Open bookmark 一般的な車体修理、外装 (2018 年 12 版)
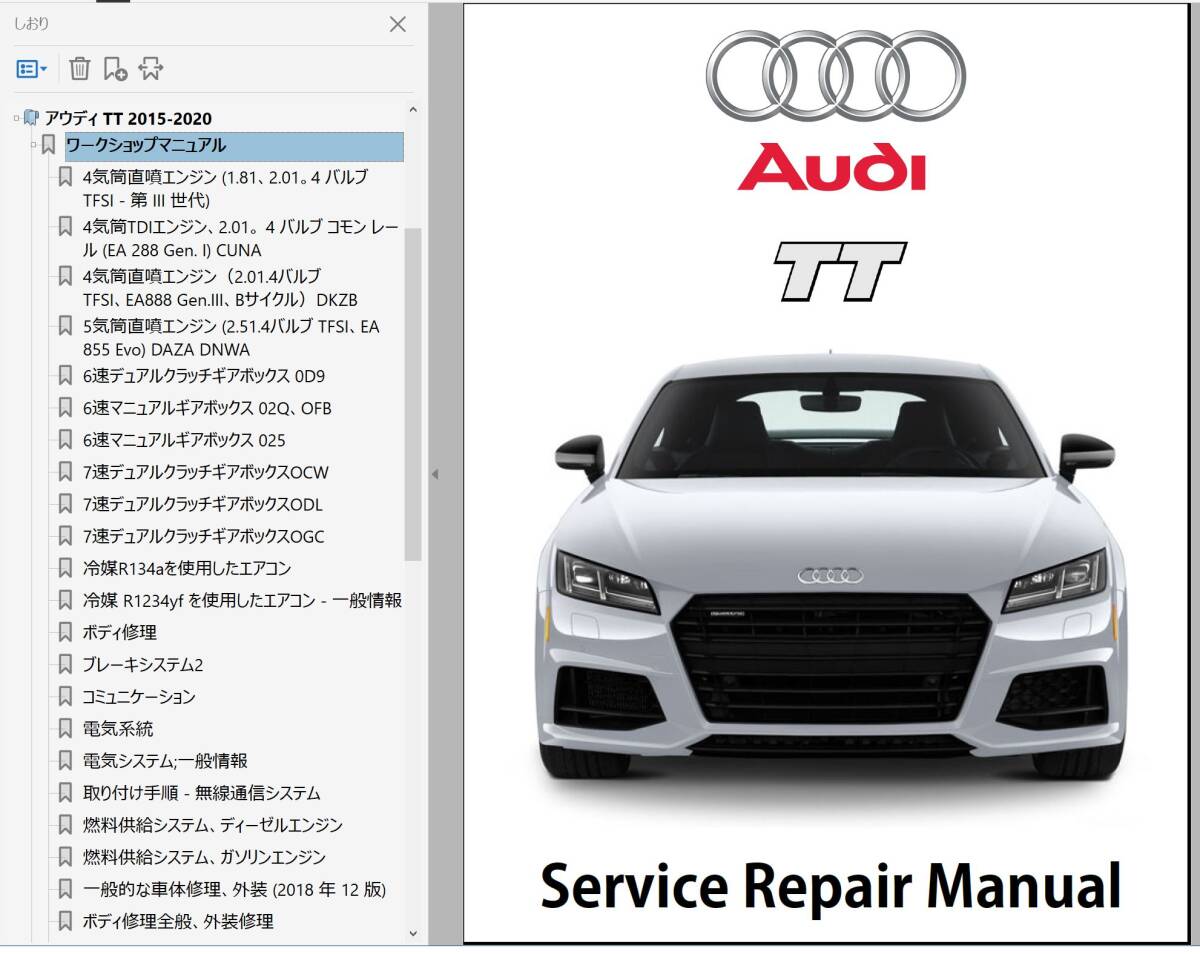The width and height of the screenshot is (1200, 954). pos(234,889)
